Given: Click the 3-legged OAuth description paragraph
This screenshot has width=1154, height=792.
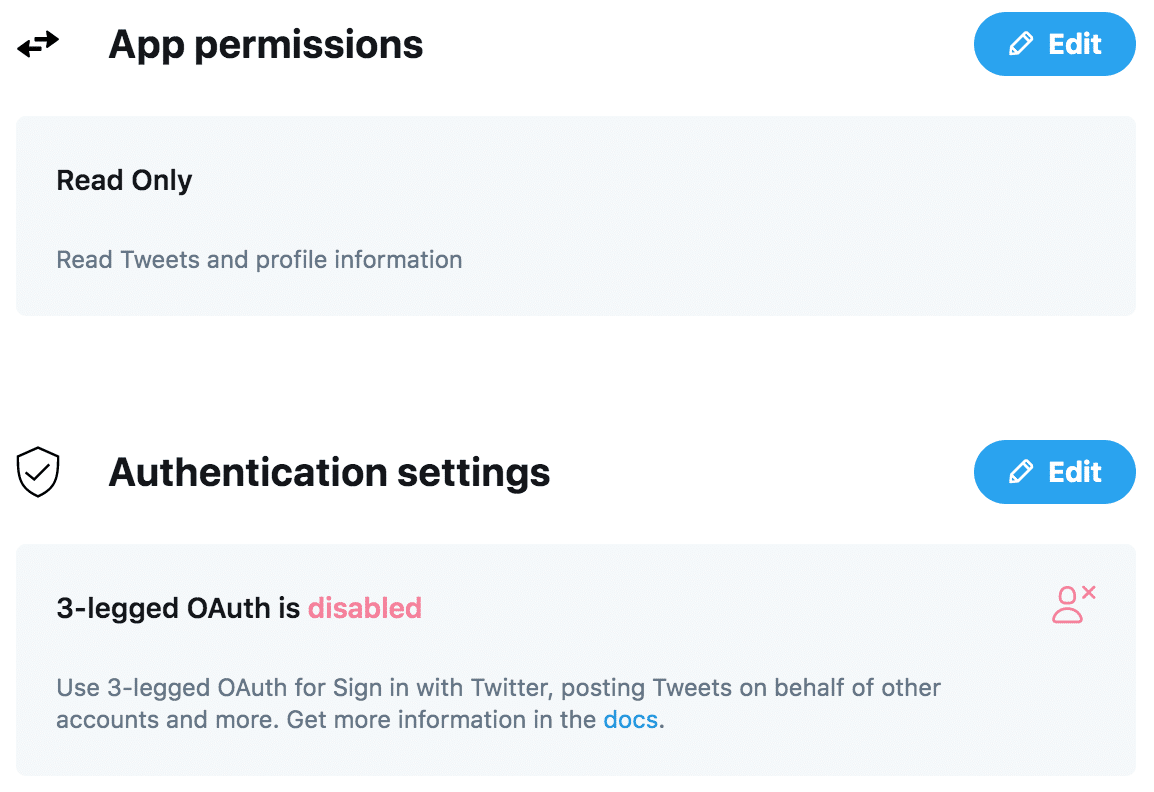Looking at the screenshot, I should tap(498, 704).
